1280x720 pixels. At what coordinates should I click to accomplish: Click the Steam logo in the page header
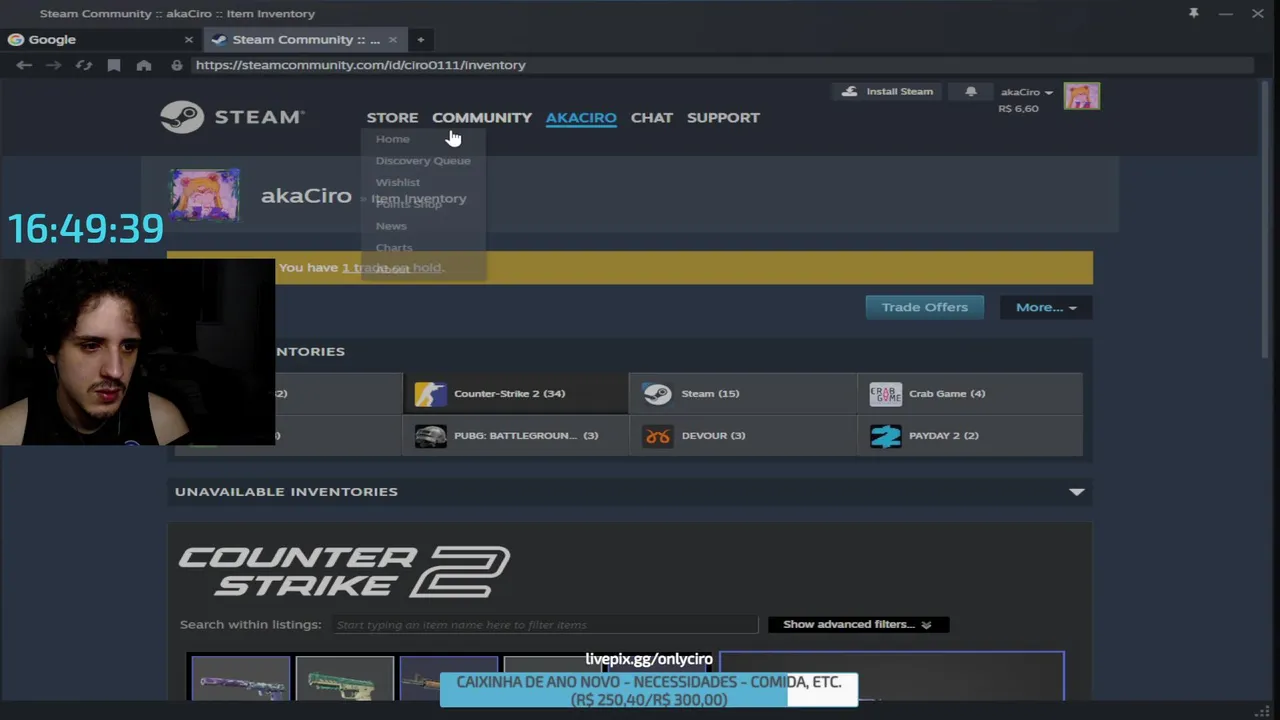tap(232, 117)
